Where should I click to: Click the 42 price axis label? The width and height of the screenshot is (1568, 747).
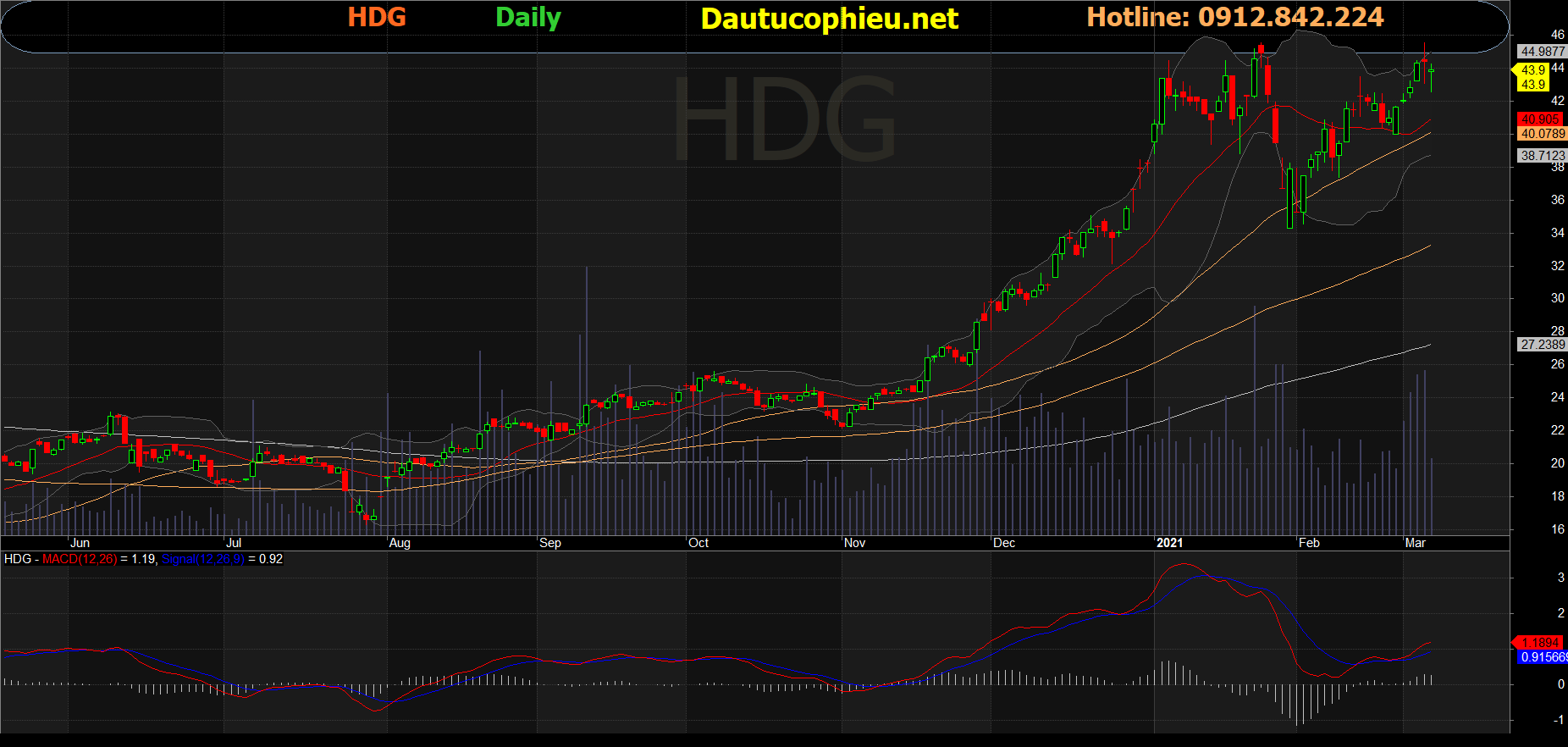click(1558, 101)
